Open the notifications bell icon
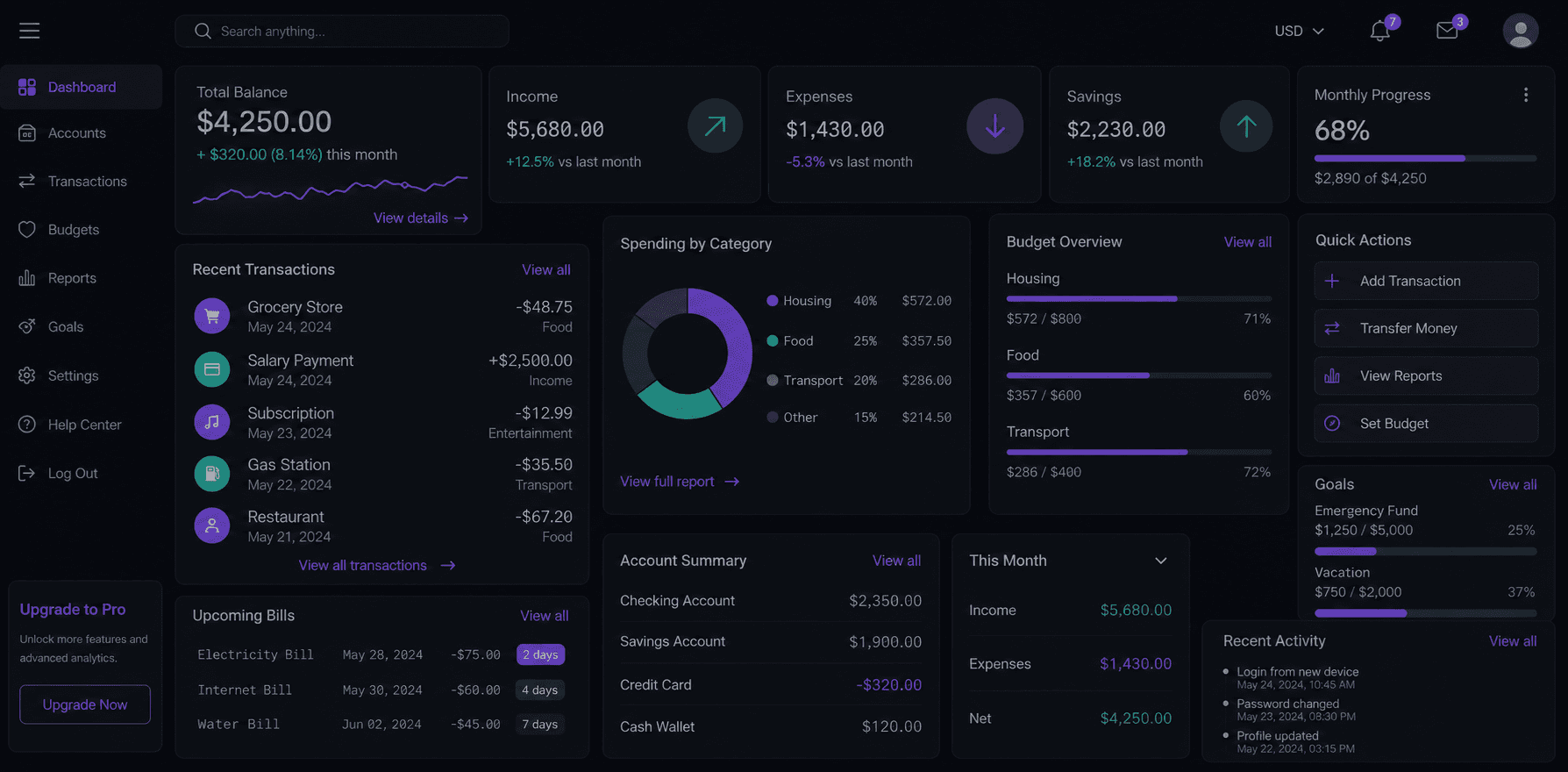The image size is (1568, 772). tap(1379, 32)
